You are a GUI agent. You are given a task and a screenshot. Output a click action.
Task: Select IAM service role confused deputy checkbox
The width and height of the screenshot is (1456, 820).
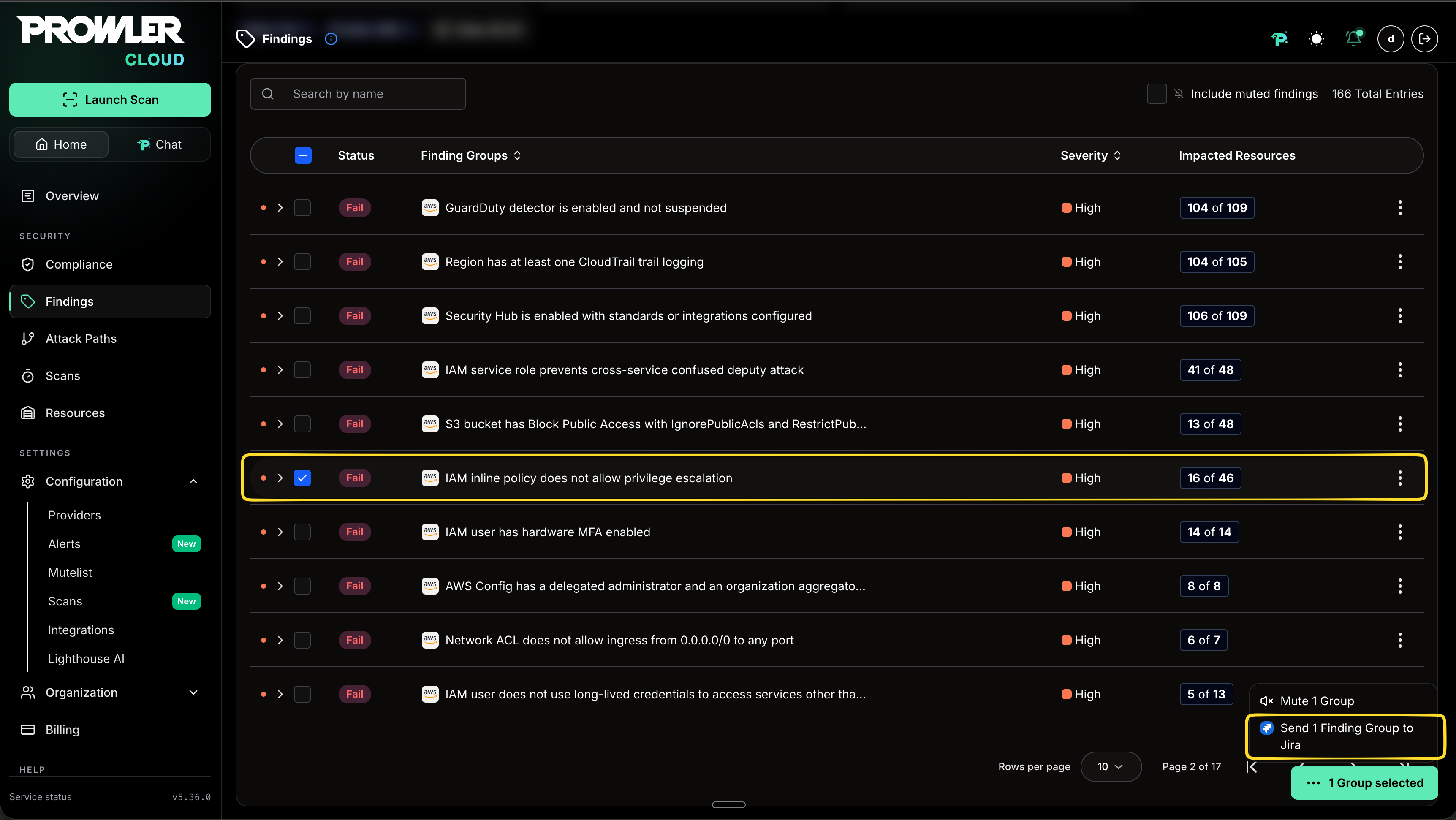tap(302, 370)
